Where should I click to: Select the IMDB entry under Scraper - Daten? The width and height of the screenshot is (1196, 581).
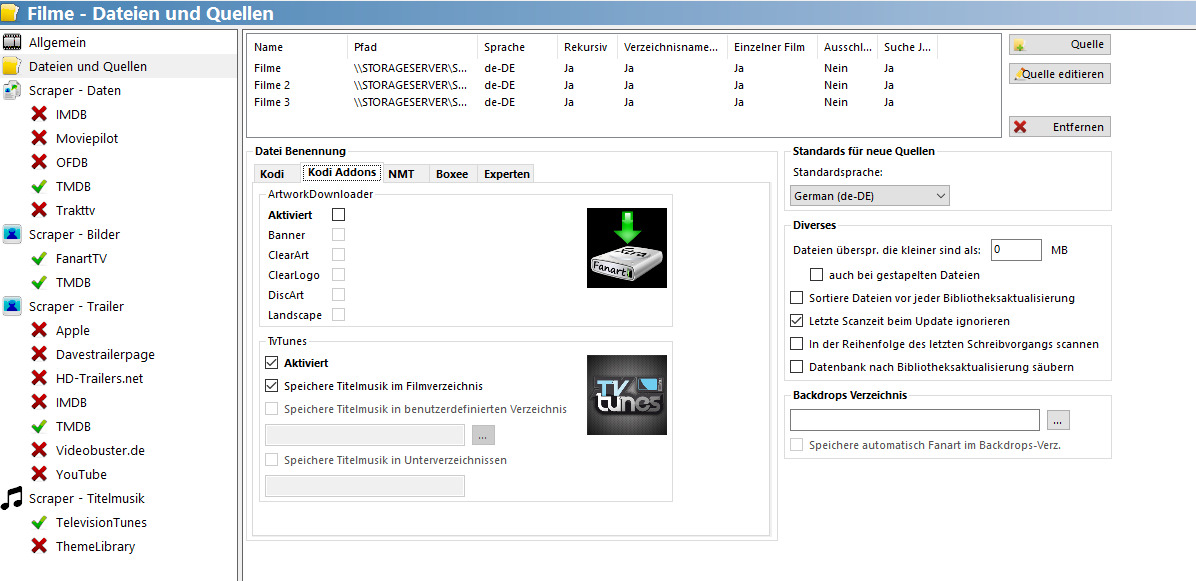[x=71, y=114]
